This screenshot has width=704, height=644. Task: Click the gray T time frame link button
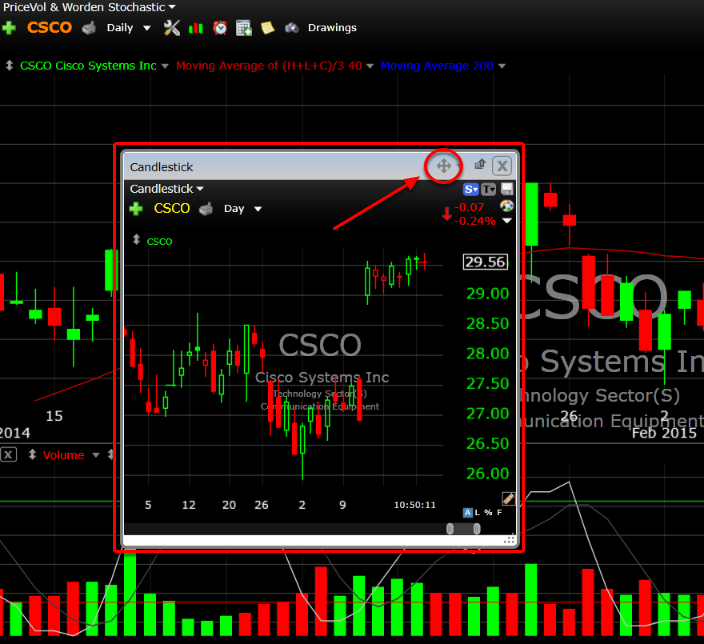488,190
